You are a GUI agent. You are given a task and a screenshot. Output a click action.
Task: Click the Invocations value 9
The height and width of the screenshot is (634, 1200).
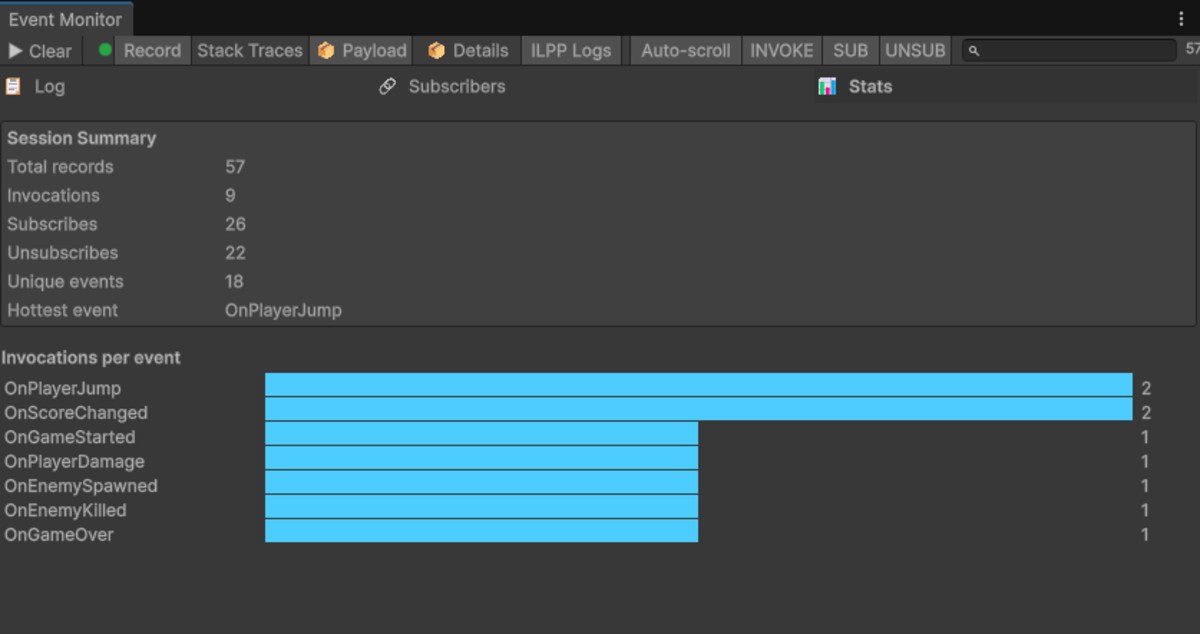(x=230, y=195)
